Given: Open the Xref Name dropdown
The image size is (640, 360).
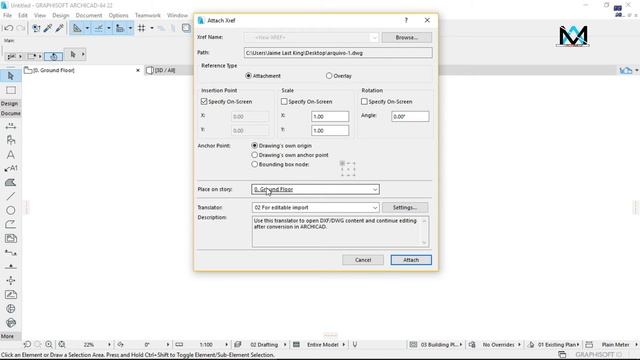Looking at the screenshot, I should point(311,38).
